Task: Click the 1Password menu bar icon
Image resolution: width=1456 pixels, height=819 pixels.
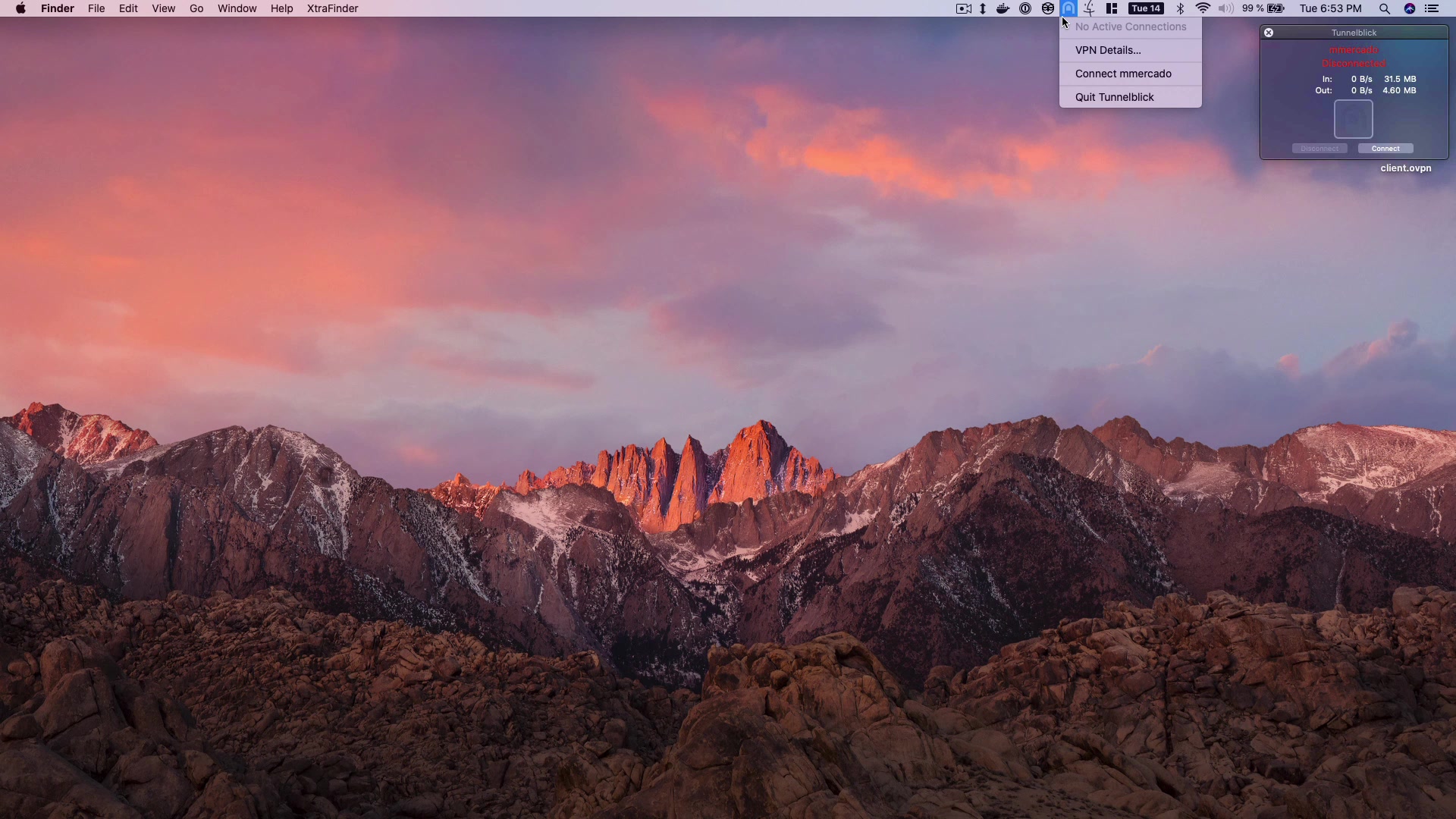Action: point(1025,8)
